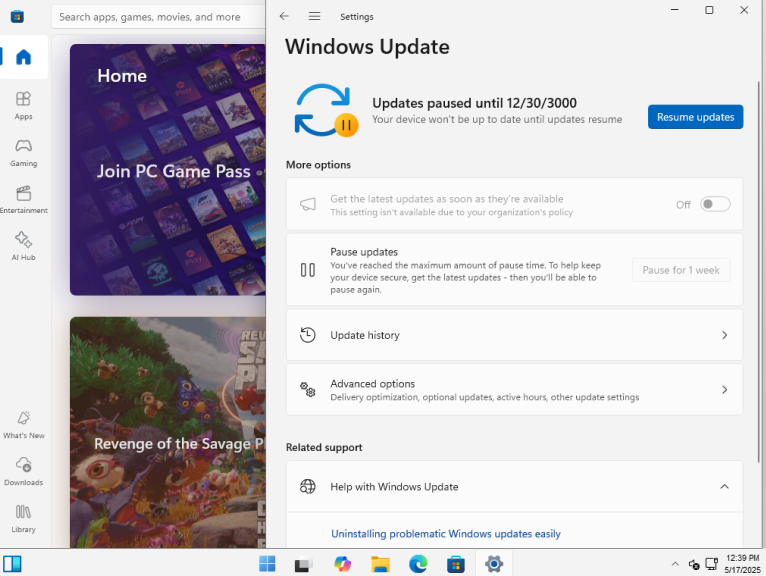
Task: Click the Pause updates icon
Action: point(308,270)
